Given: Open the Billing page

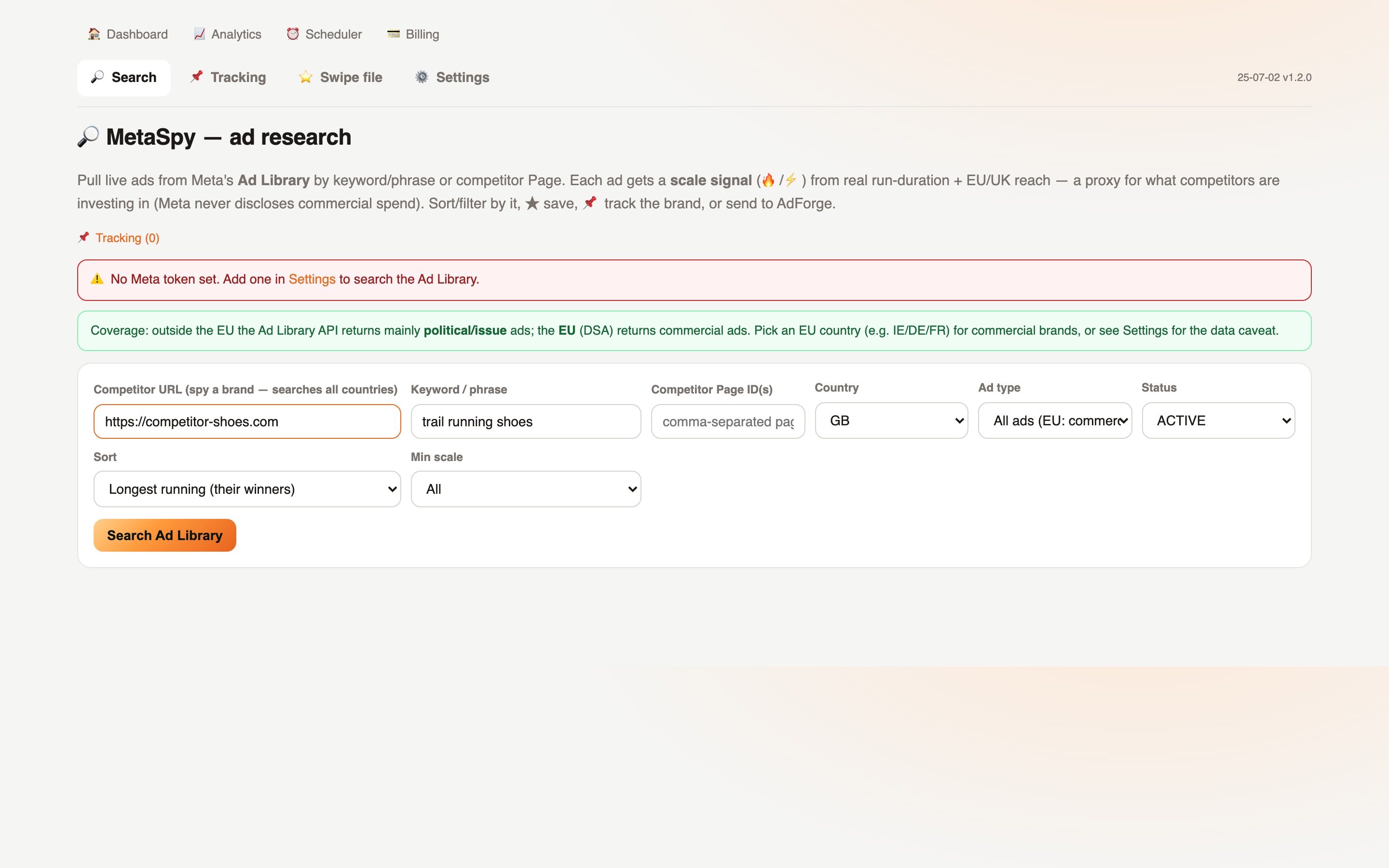Looking at the screenshot, I should coord(413,34).
